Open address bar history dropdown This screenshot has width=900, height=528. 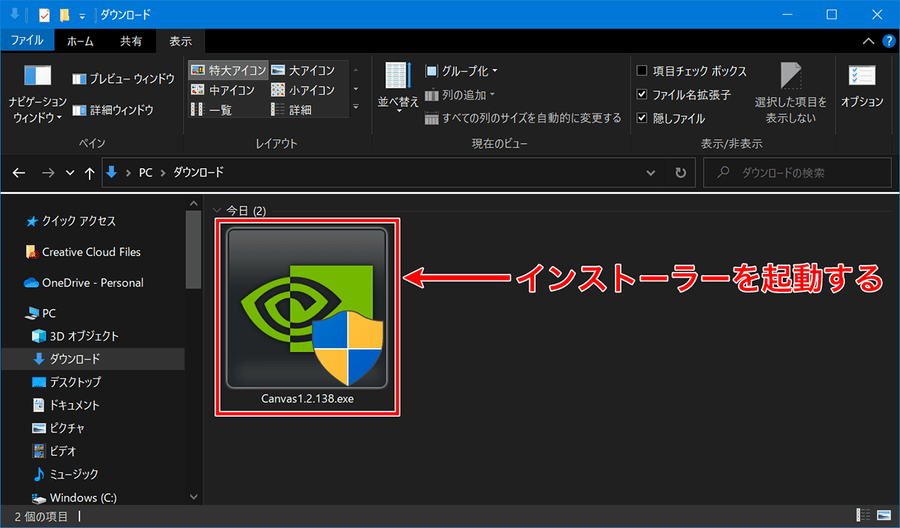point(650,173)
